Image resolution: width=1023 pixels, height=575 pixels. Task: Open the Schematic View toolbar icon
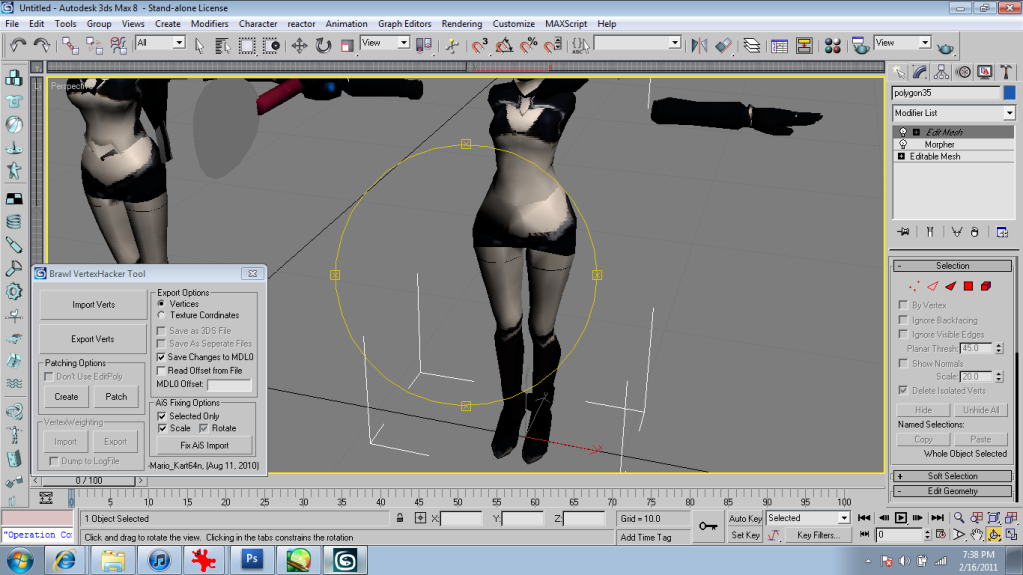coord(804,45)
